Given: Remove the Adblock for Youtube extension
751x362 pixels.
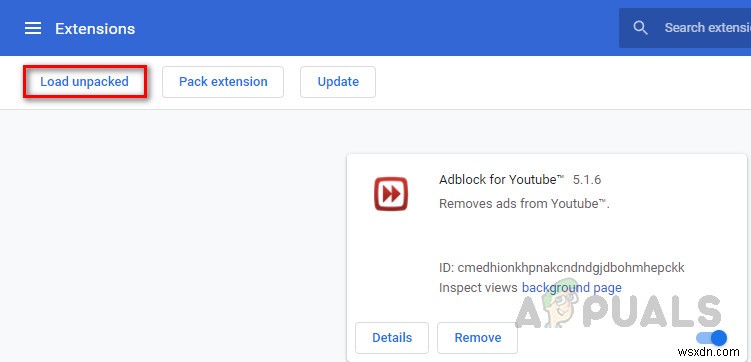Looking at the screenshot, I should 478,338.
